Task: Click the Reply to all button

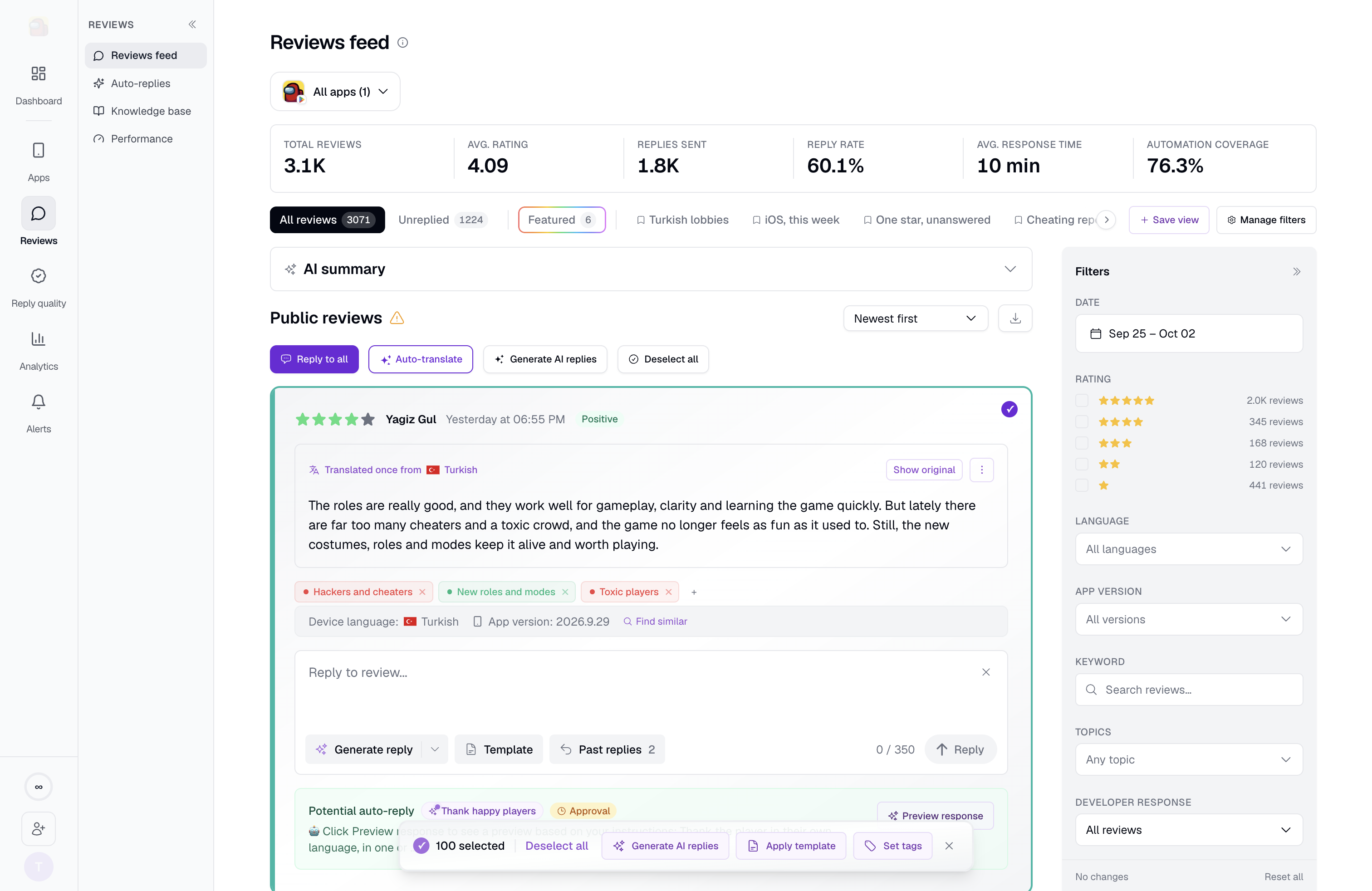Action: [x=314, y=359]
